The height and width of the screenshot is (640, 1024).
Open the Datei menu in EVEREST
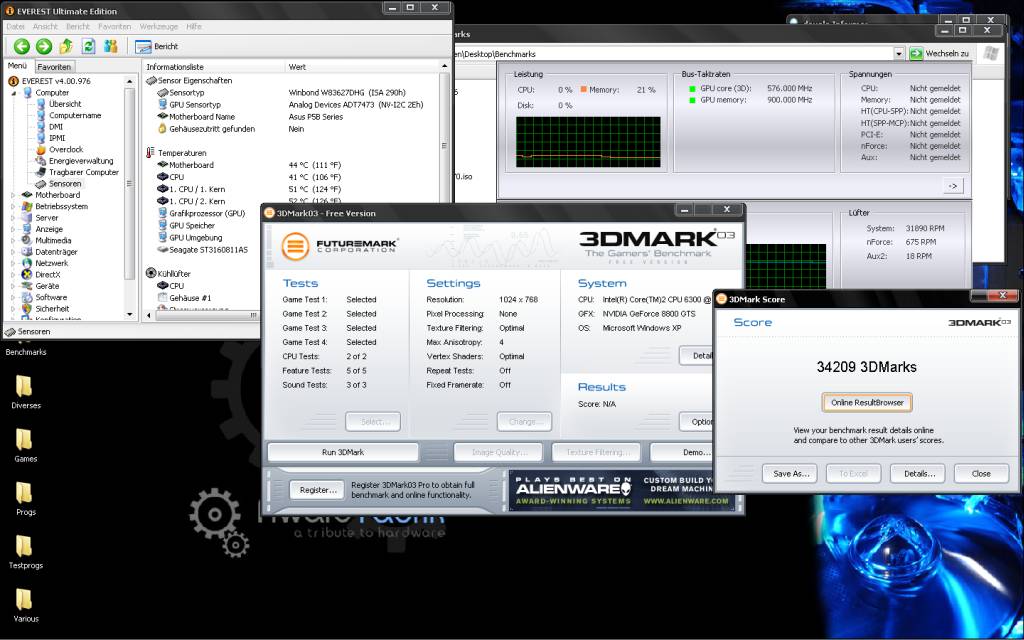[15, 27]
